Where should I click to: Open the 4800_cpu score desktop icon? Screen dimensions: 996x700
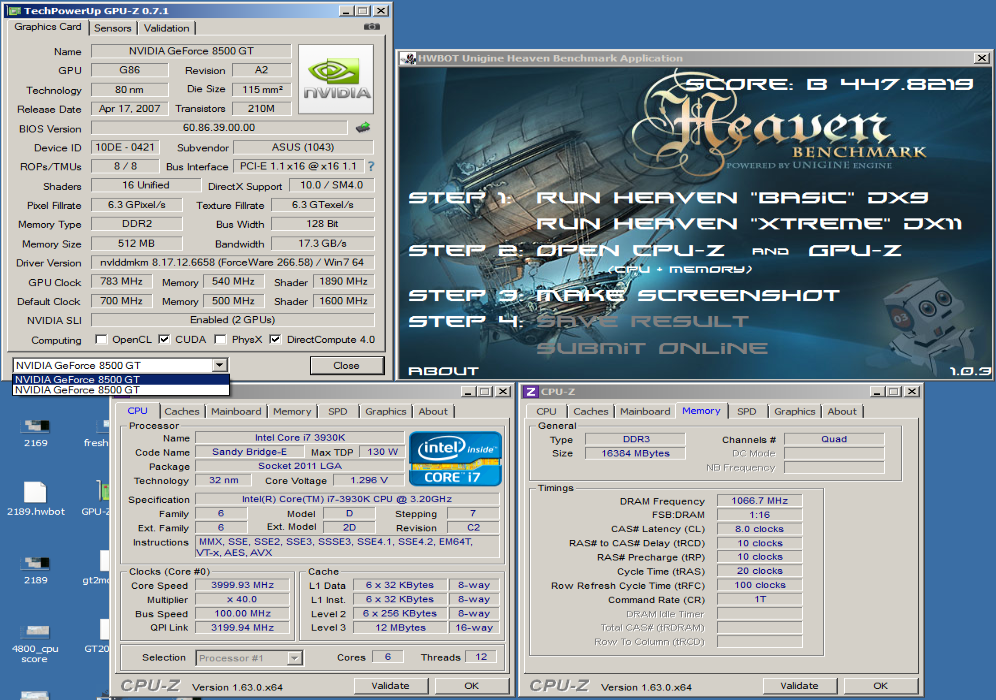tap(35, 643)
